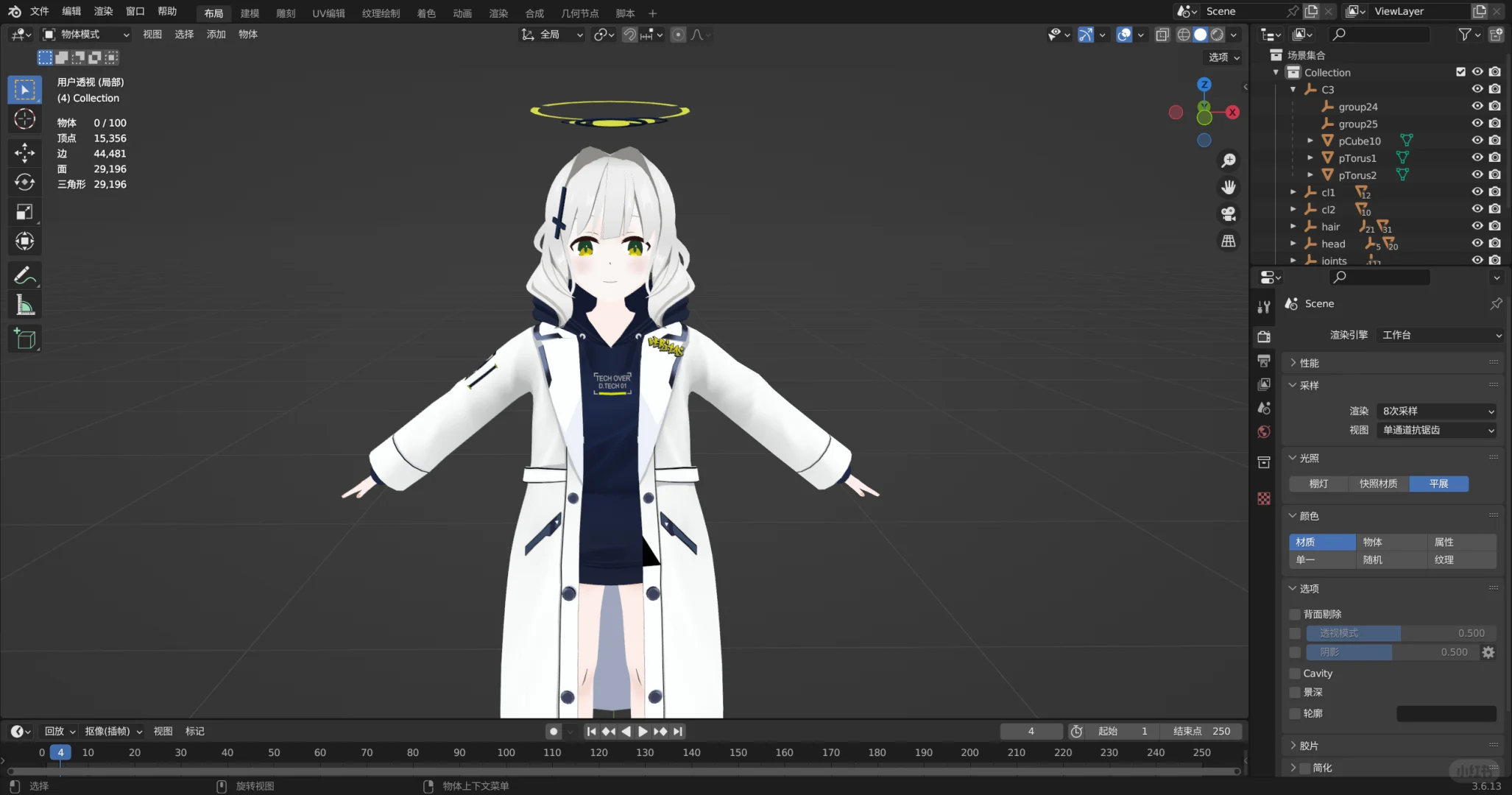The width and height of the screenshot is (1512, 795).
Task: Enable the 景深 checkbox
Action: [1295, 693]
